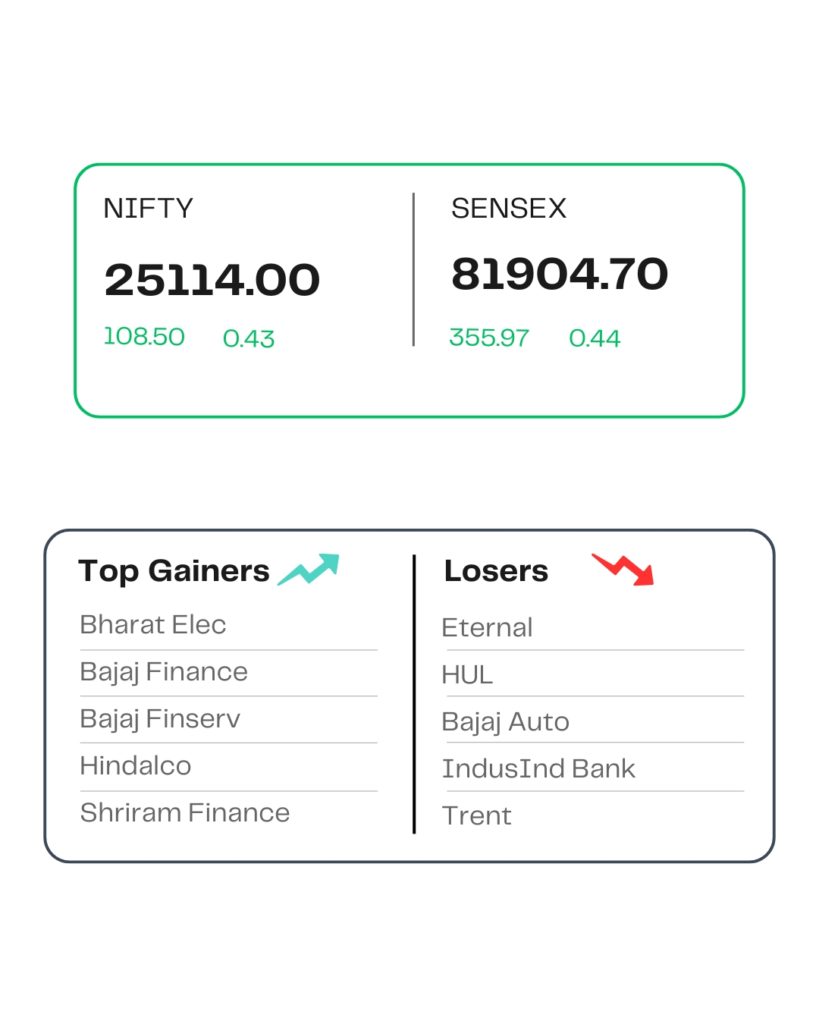The image size is (819, 1024).
Task: Click Trent in the Losers list
Action: coord(477,816)
